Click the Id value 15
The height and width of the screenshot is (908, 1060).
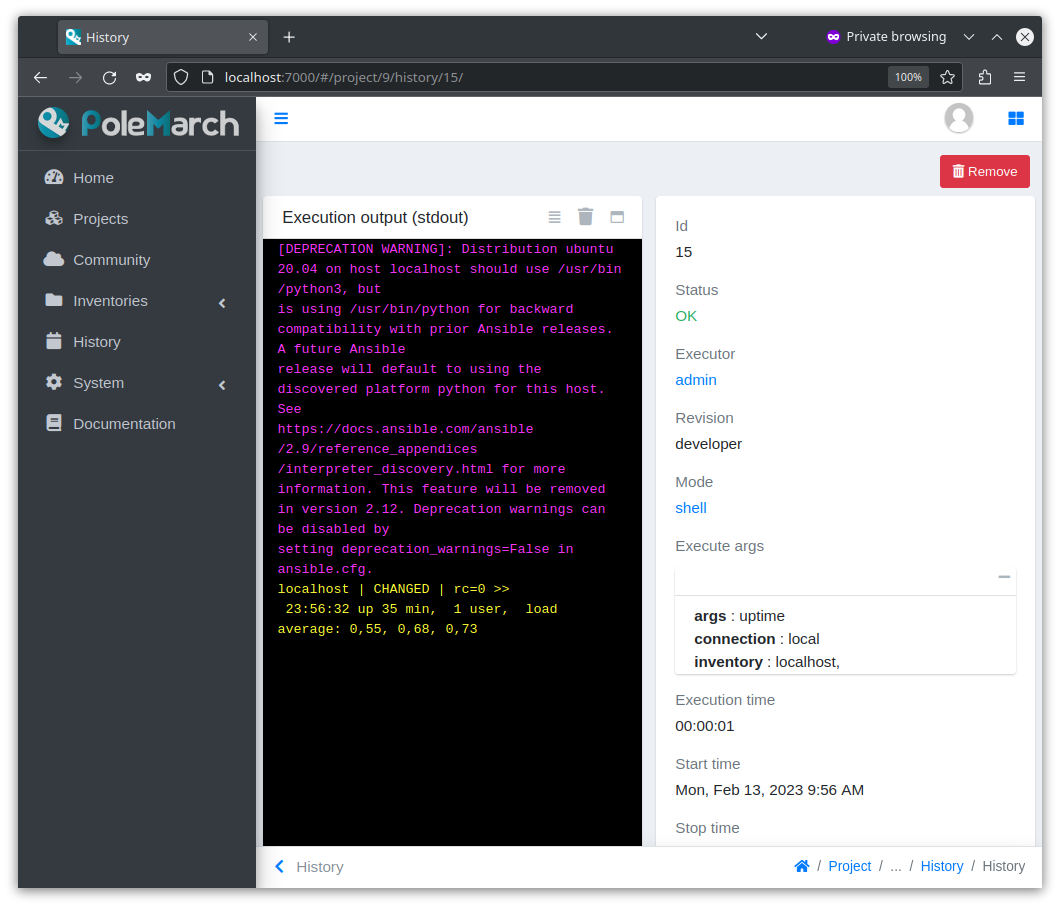[x=683, y=252]
